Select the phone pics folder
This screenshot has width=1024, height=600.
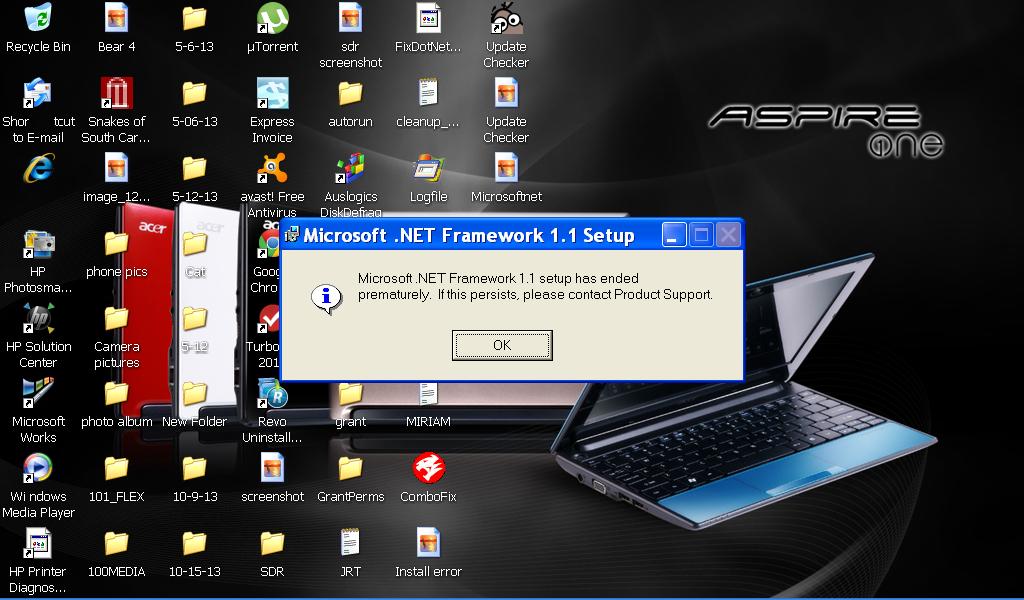[x=116, y=244]
